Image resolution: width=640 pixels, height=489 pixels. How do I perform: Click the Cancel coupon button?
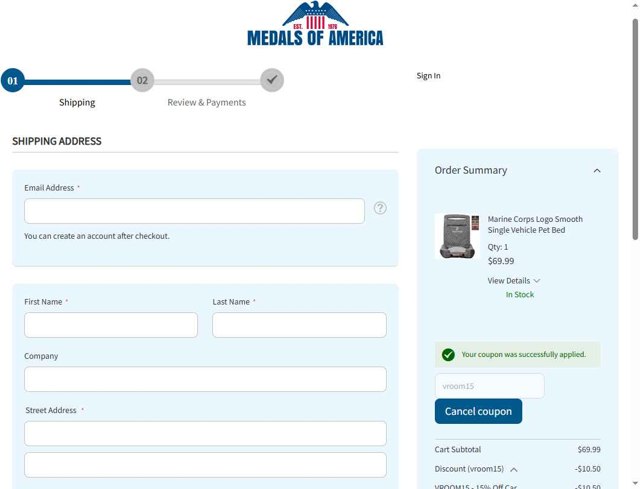pos(478,411)
